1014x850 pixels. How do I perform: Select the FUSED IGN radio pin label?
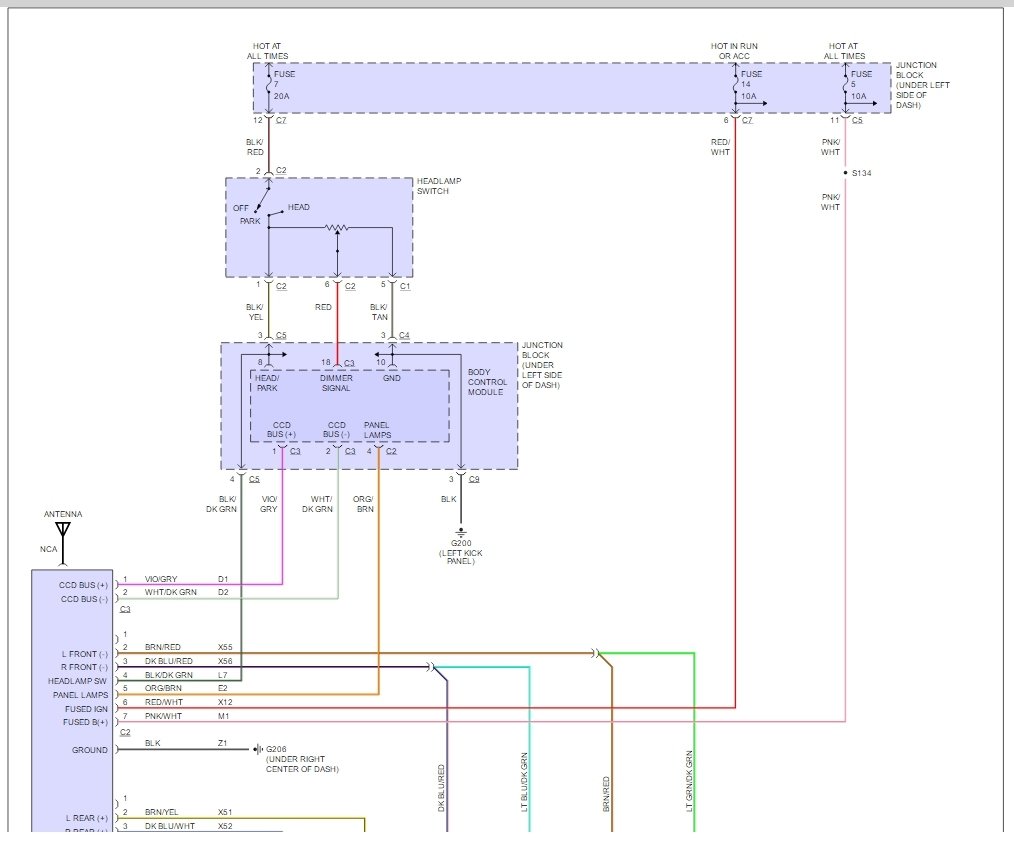click(87, 708)
